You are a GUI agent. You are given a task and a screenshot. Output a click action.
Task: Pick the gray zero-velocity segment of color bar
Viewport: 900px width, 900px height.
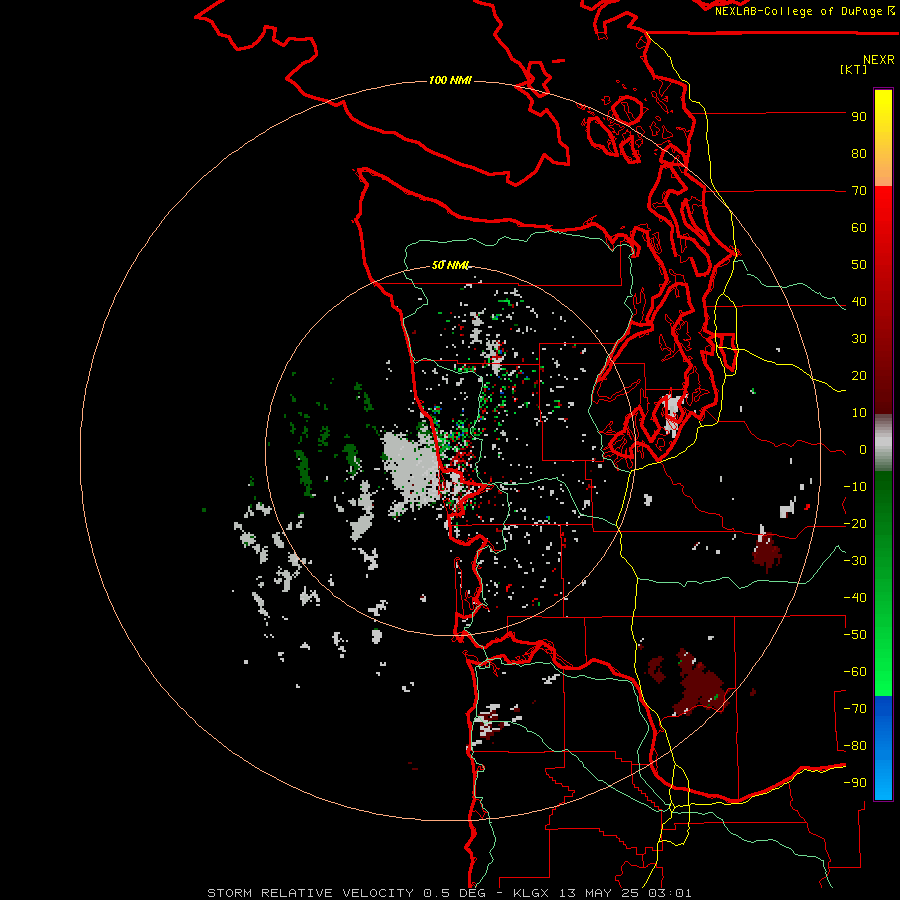tap(883, 443)
